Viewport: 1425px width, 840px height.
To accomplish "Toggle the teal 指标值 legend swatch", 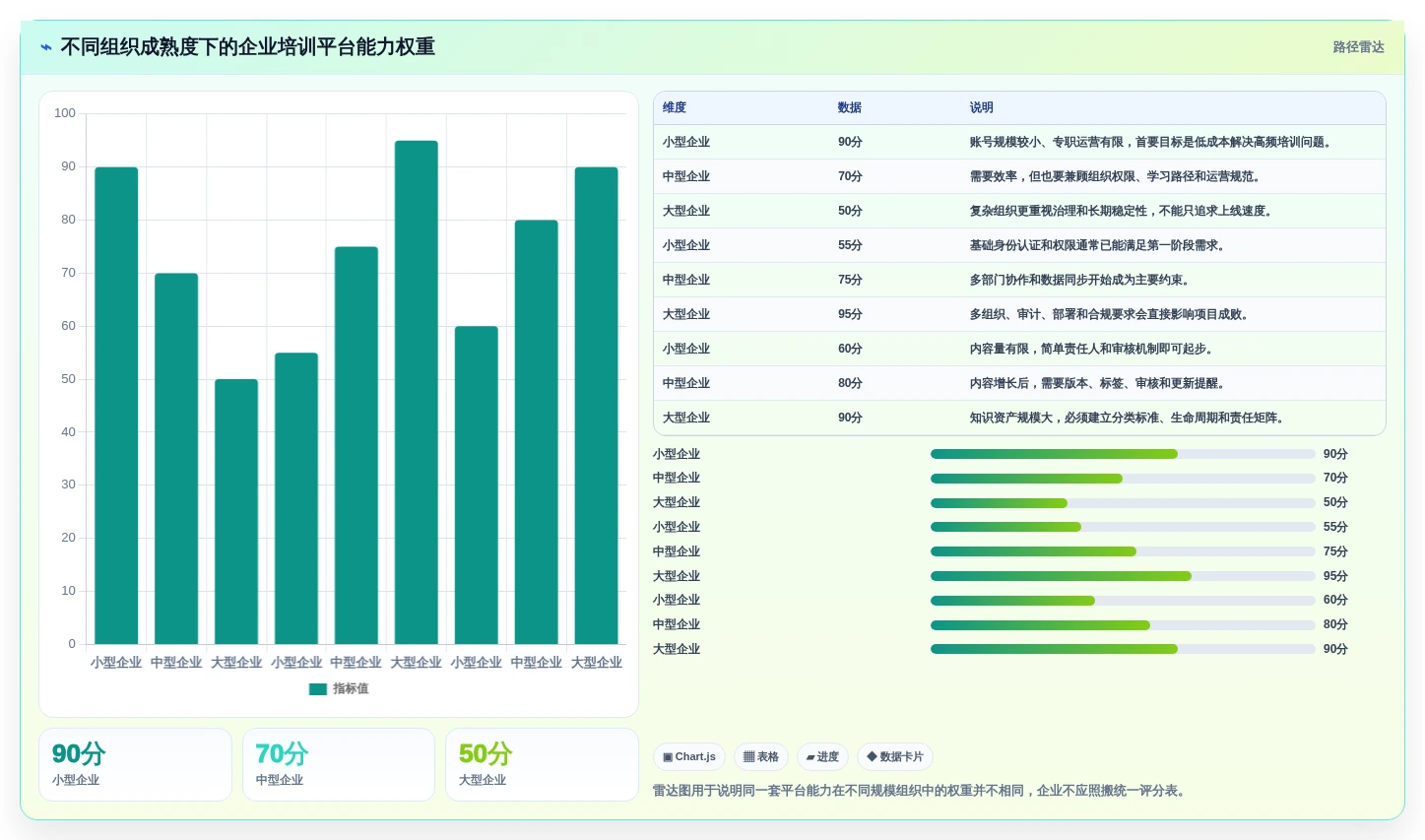I will point(317,689).
